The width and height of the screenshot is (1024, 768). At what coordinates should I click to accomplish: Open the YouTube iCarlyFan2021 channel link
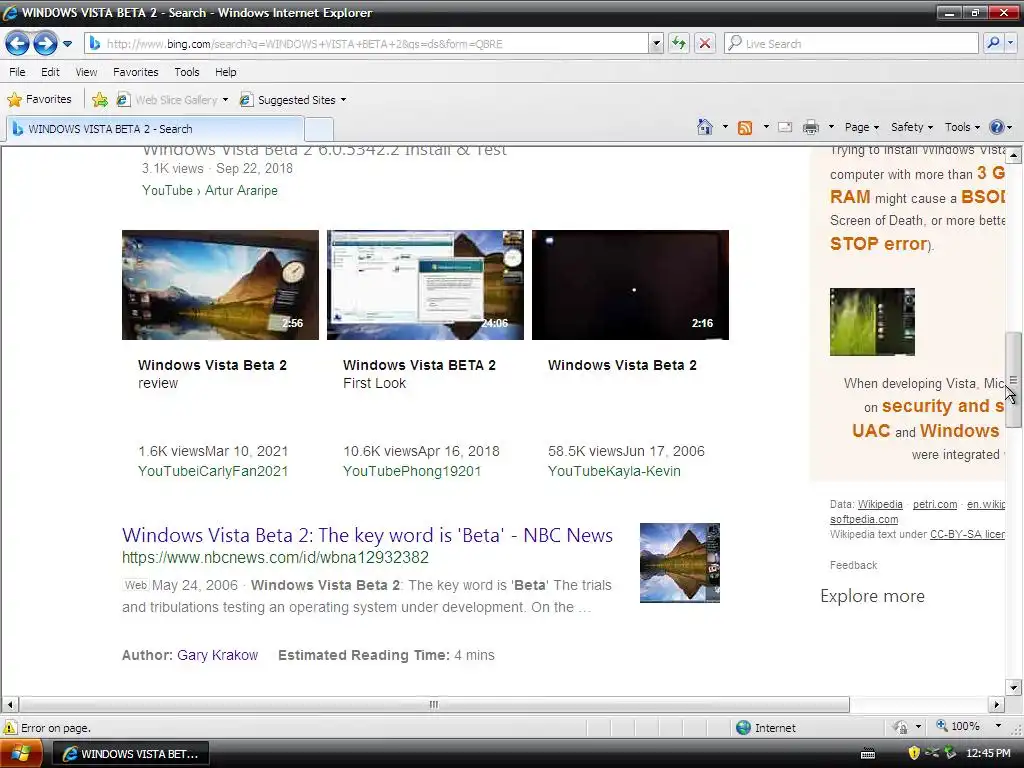[x=213, y=471]
